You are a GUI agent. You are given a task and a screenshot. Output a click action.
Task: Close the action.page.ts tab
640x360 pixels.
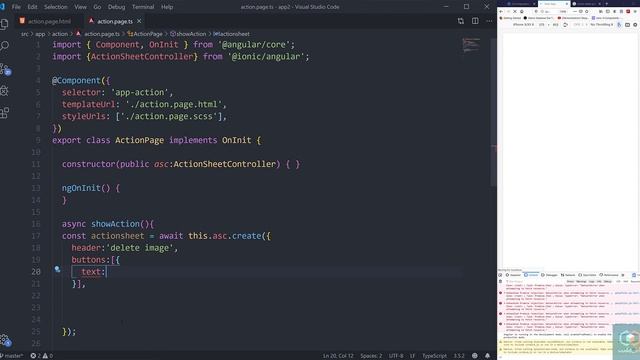139,21
